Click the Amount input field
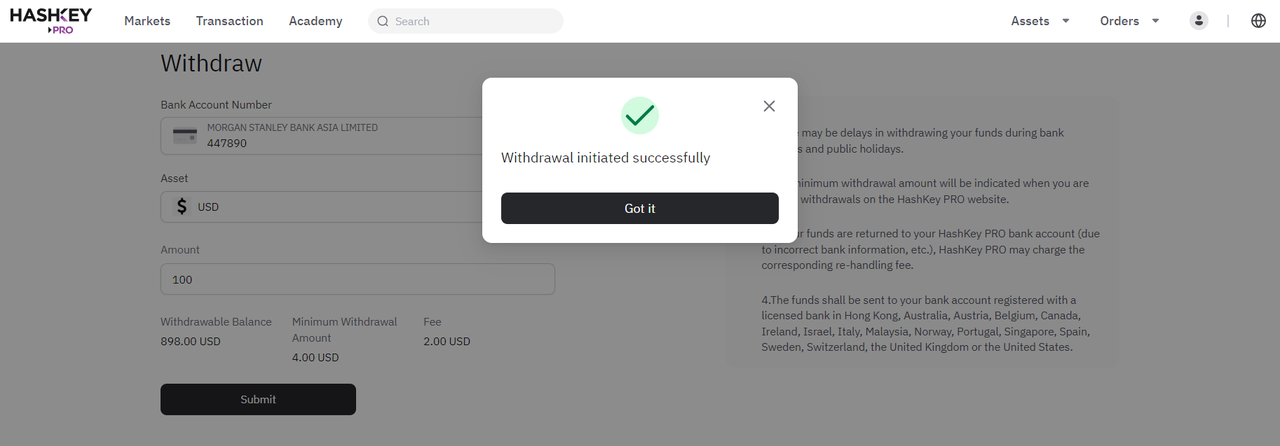Viewport: 1280px width, 446px height. click(x=358, y=279)
